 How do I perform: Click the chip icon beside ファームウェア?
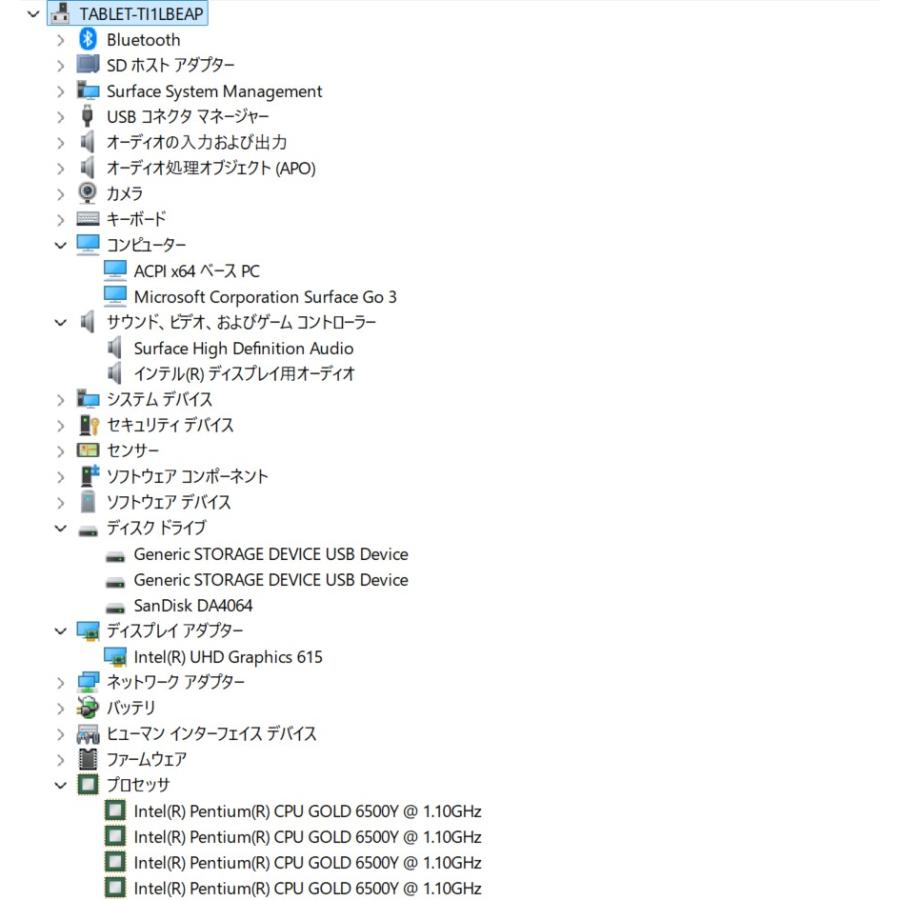coord(88,759)
